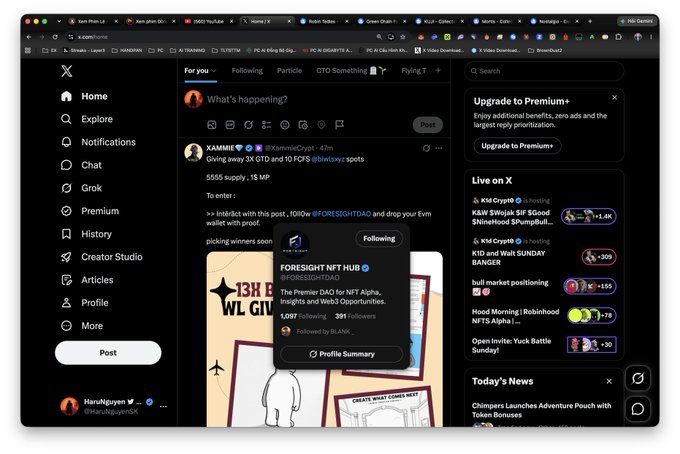Switch to the Robin Tedes browser tab
680x454 pixels.
pos(324,21)
